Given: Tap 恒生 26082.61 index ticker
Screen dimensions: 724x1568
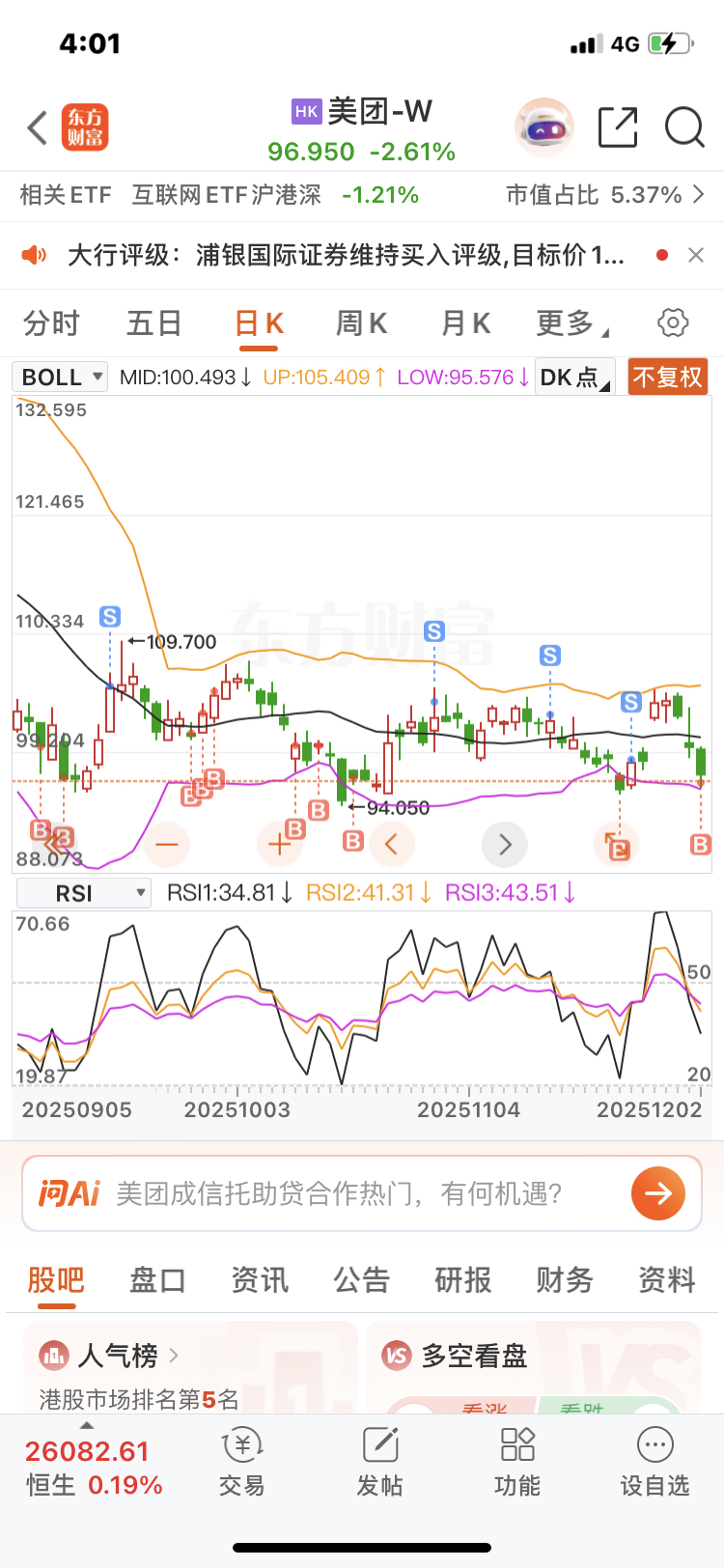Looking at the screenshot, I should click(x=94, y=1468).
